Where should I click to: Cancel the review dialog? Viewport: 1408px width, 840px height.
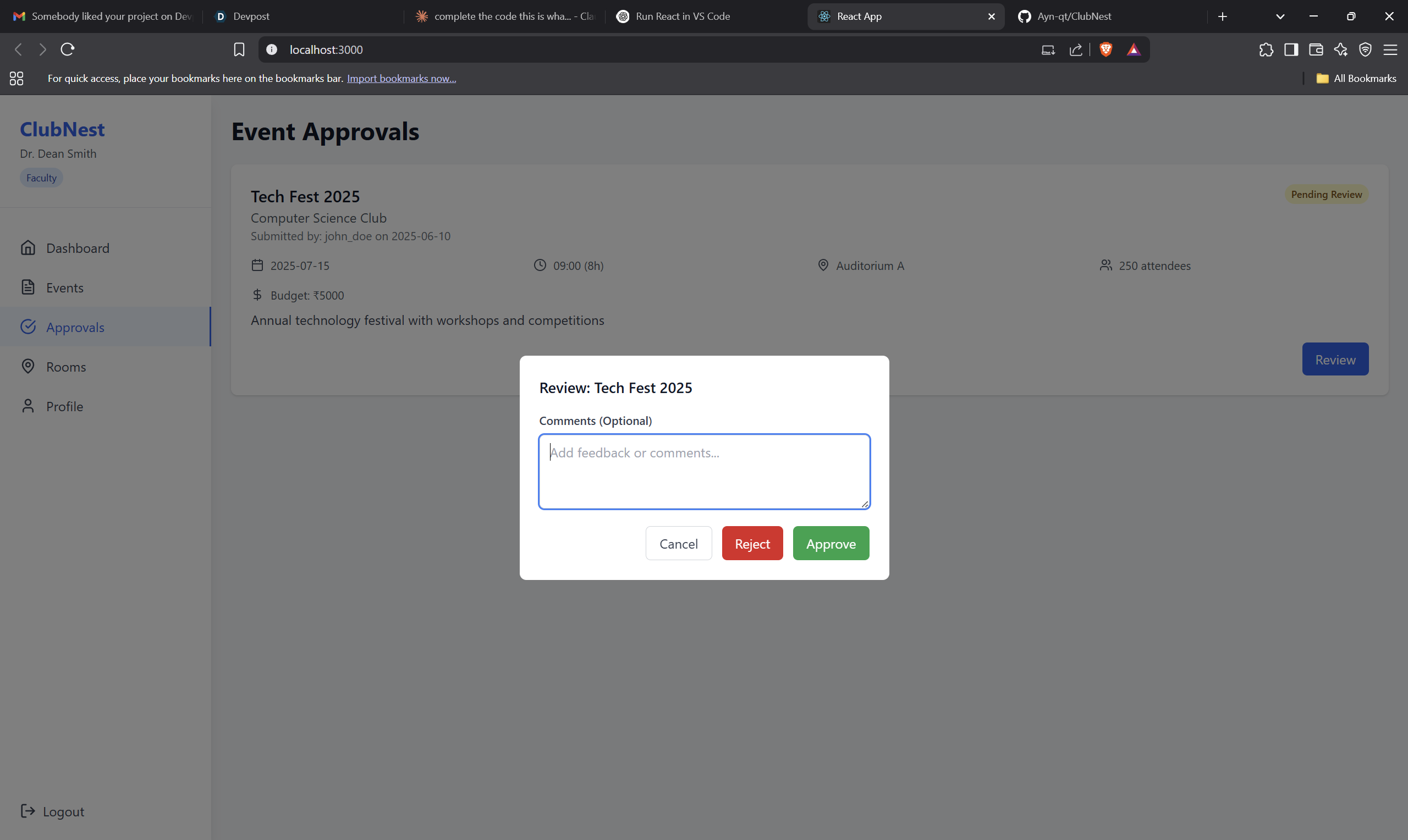678,543
